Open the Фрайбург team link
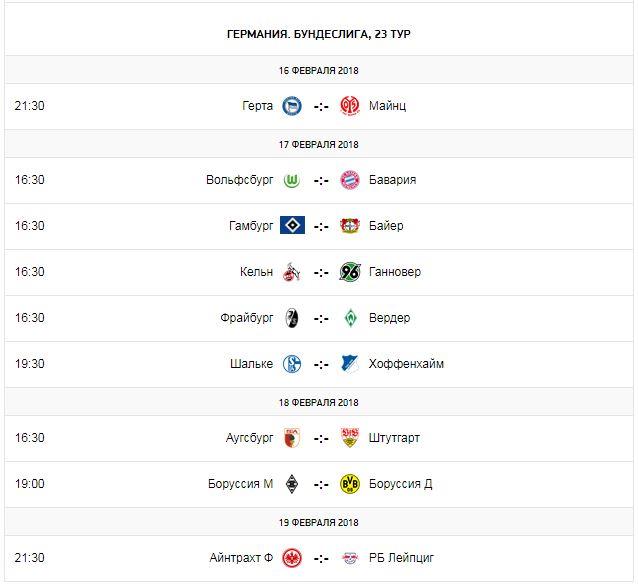The image size is (638, 586). point(246,318)
